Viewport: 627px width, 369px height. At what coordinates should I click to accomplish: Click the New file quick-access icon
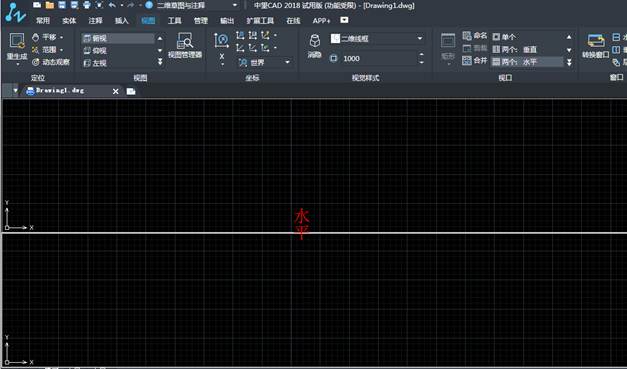click(37, 5)
